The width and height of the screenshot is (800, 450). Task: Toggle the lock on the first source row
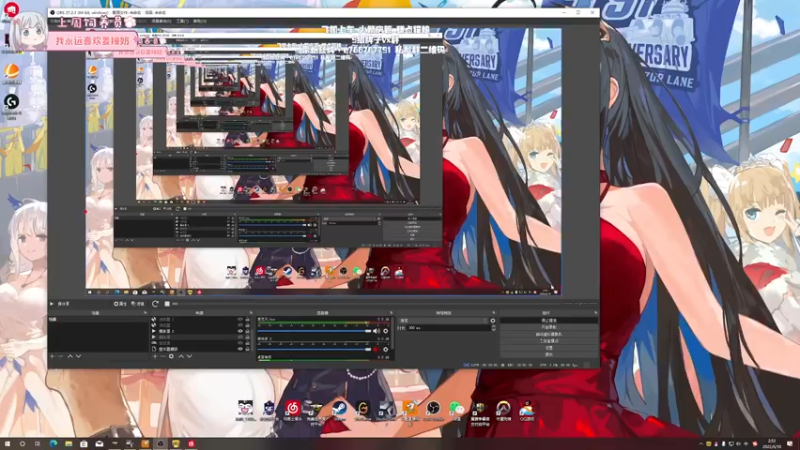pyautogui.click(x=247, y=319)
